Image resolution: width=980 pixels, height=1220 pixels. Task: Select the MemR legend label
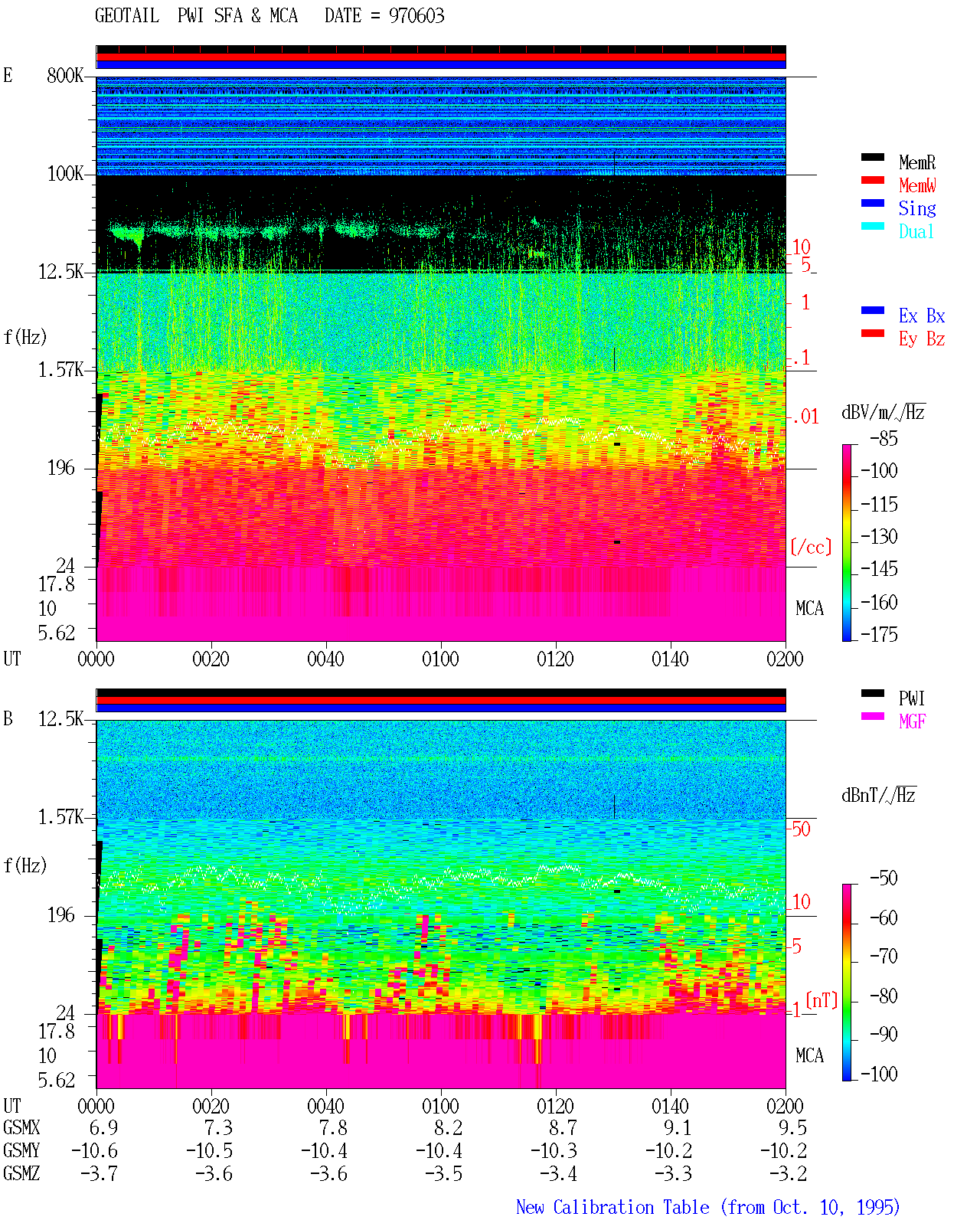pyautogui.click(x=916, y=162)
